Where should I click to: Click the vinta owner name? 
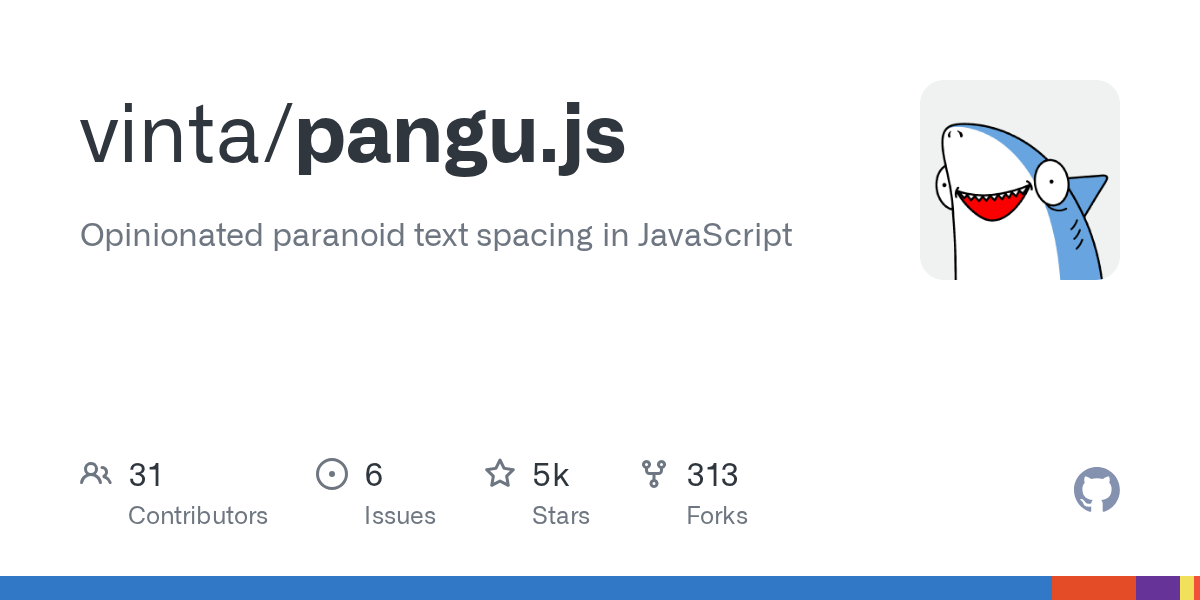click(x=170, y=136)
